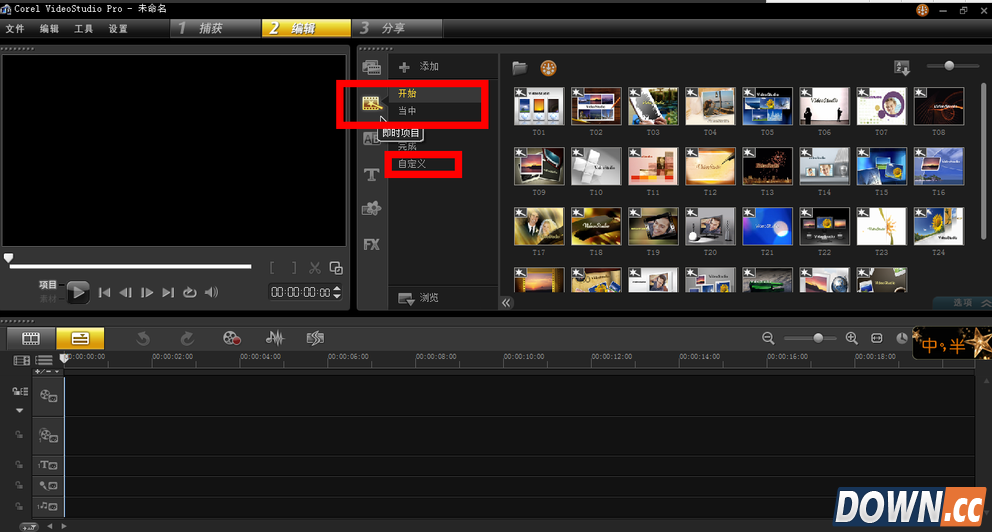Open the library sort dropdown
The width and height of the screenshot is (992, 532).
point(902,68)
